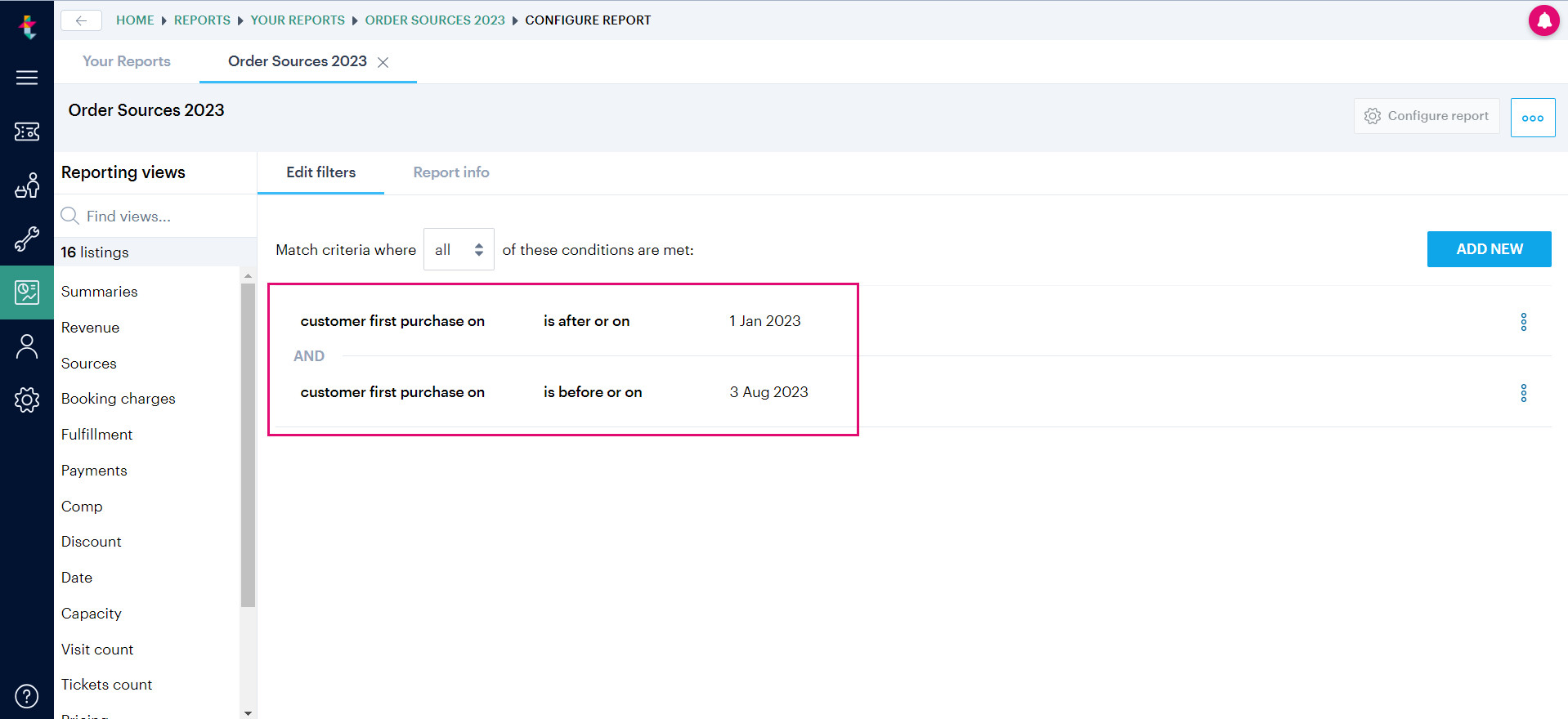Open the settings gear icon in sidebar
The height and width of the screenshot is (719, 1568).
click(27, 400)
